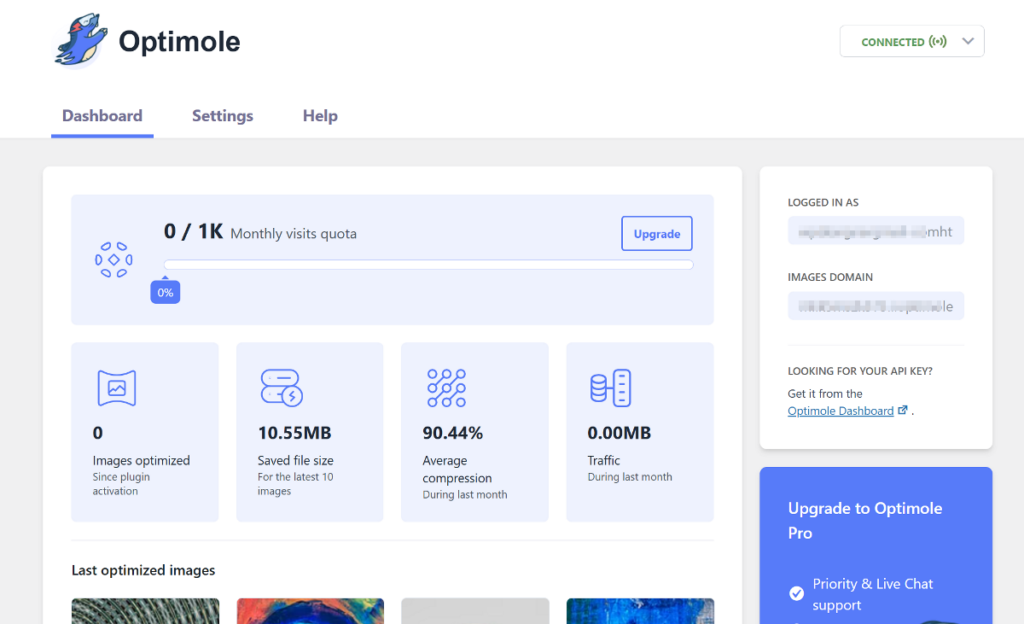
Task: Select the Average compression dots icon
Action: click(446, 388)
